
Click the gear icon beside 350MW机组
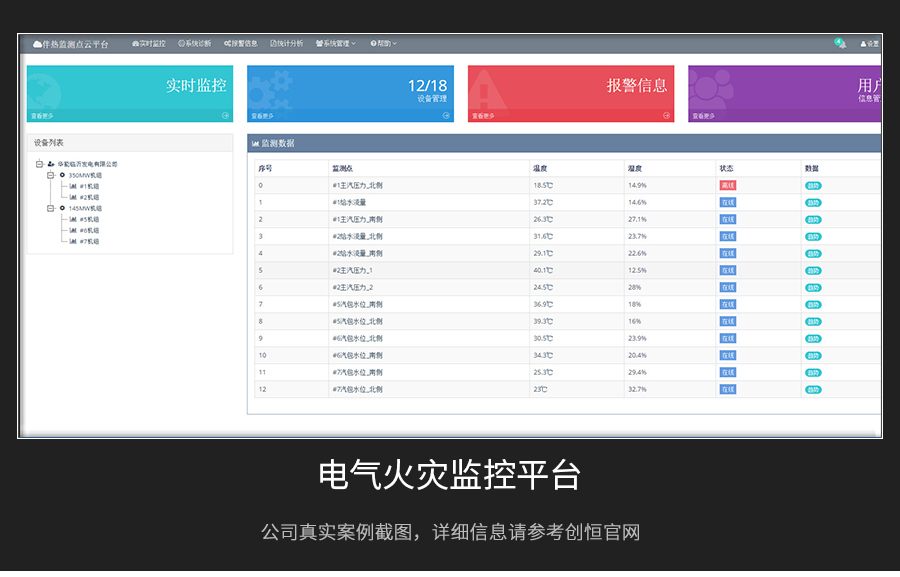tap(62, 175)
